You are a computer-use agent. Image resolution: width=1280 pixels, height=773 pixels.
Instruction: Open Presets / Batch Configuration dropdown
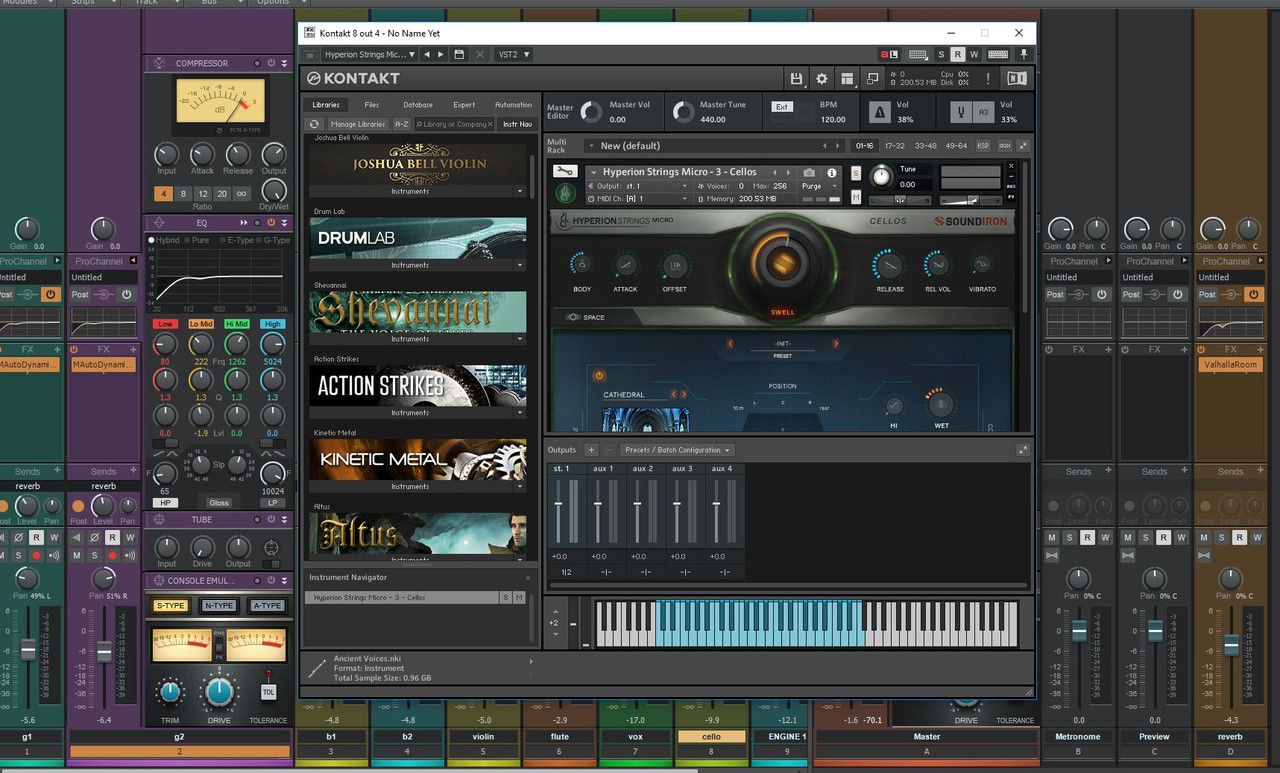pos(677,450)
